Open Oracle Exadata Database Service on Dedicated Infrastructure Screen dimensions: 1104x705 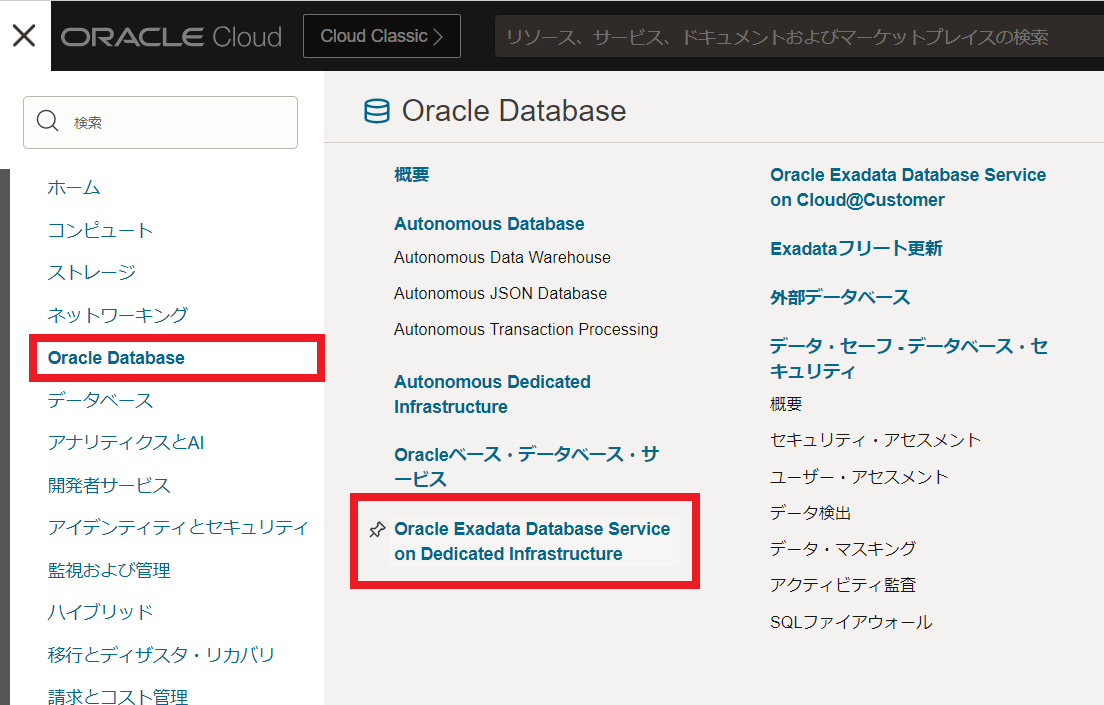[532, 541]
